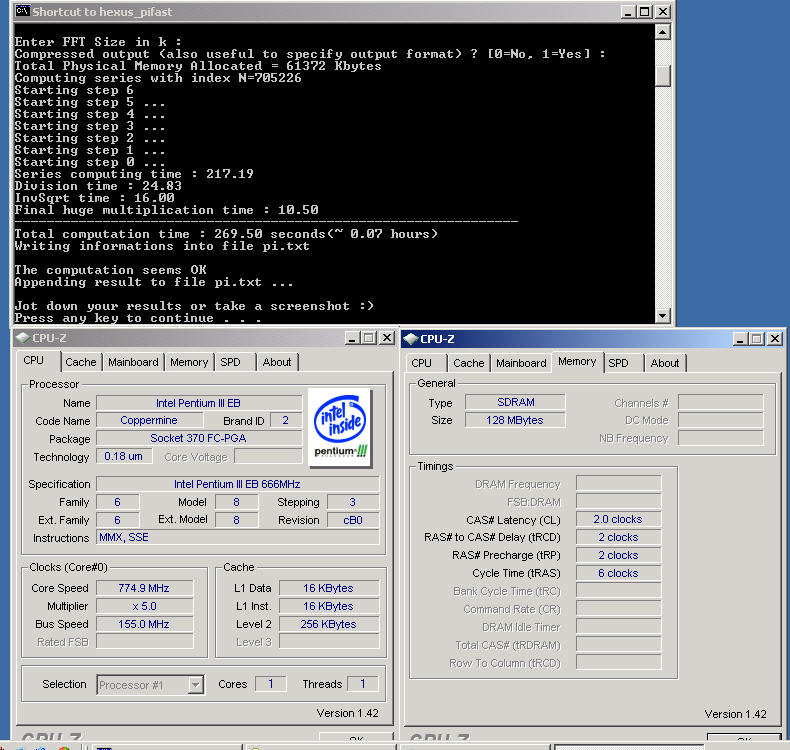
Task: Minimize the right CPU-Z window
Action: click(x=740, y=339)
